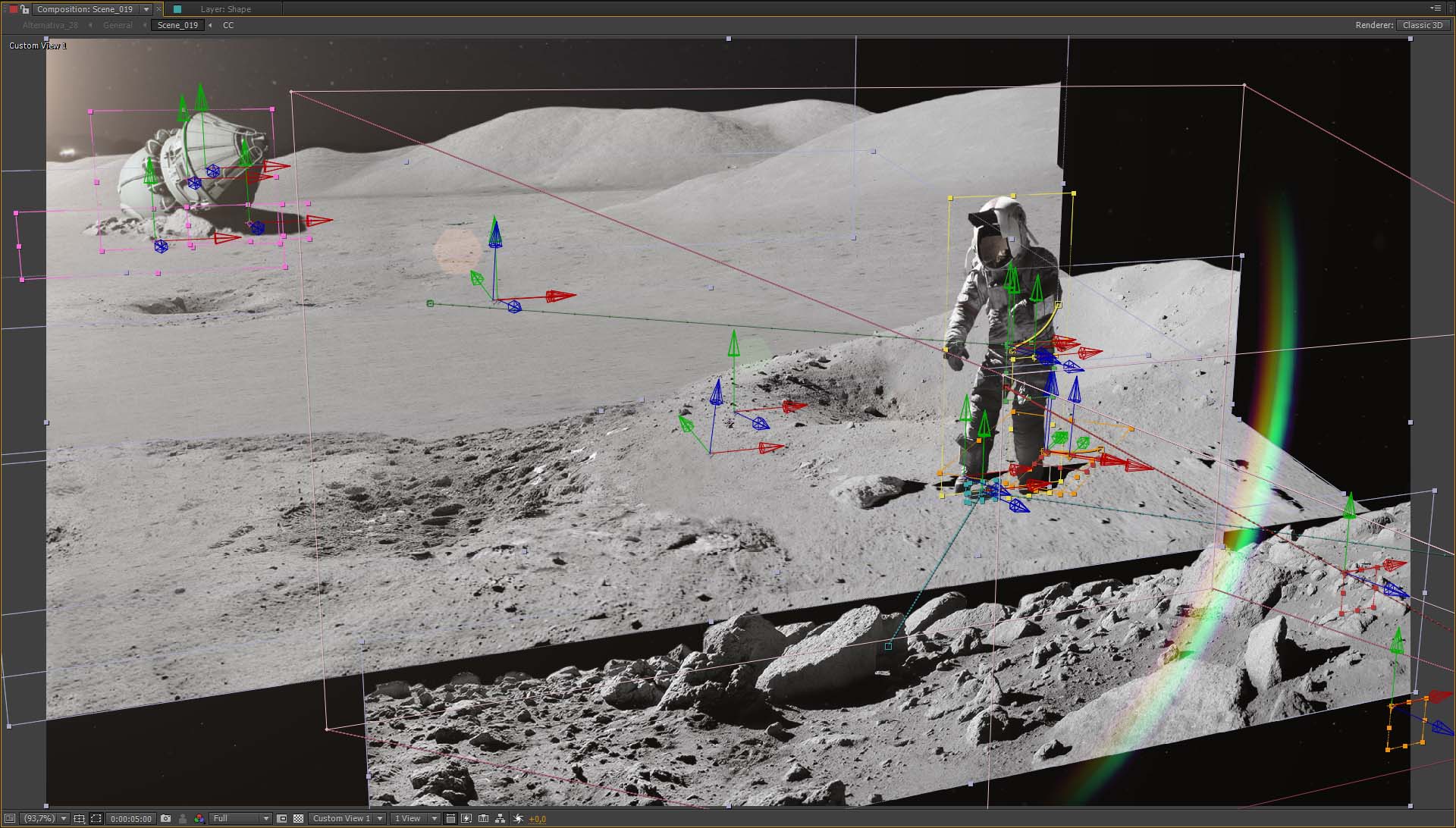The image size is (1456, 828).
Task: Toggle the viewer lock icon
Action: [24, 9]
